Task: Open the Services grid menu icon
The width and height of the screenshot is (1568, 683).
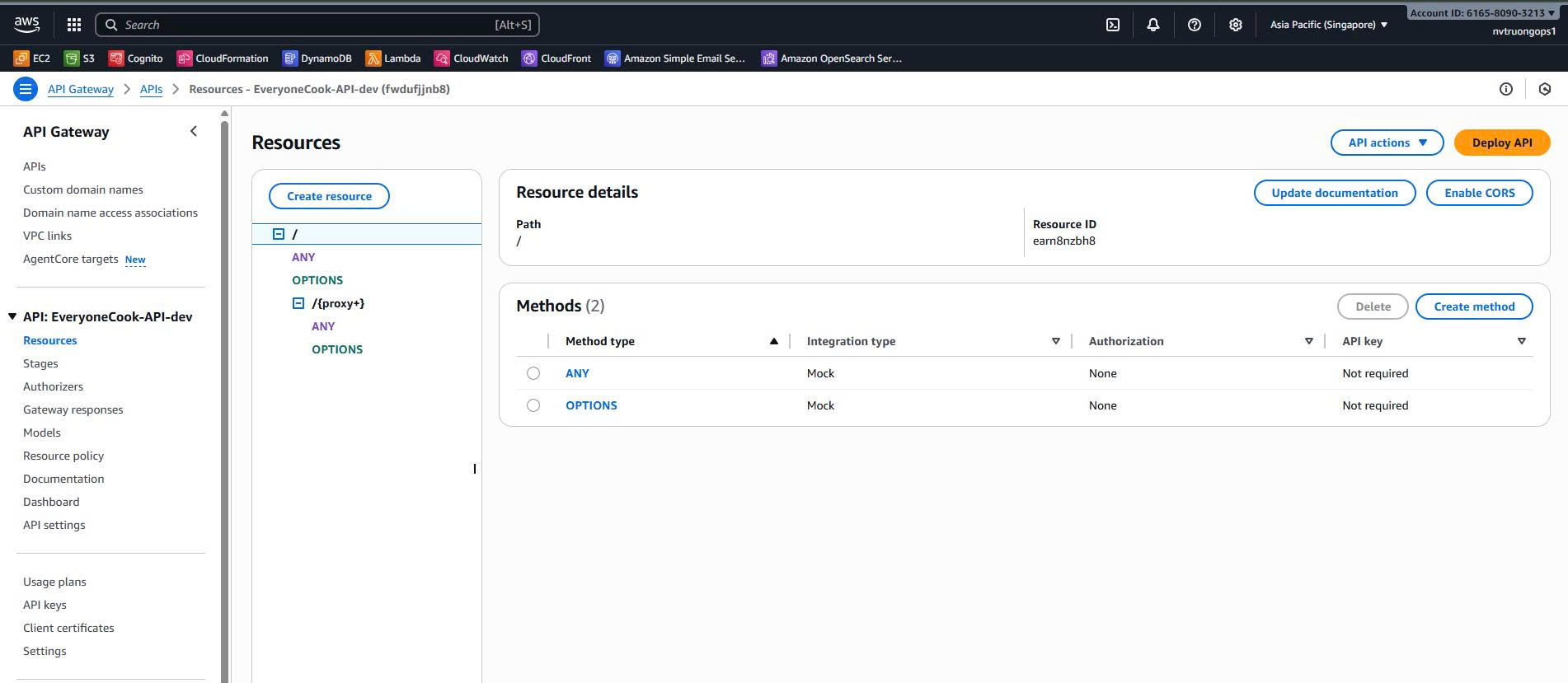Action: coord(74,25)
